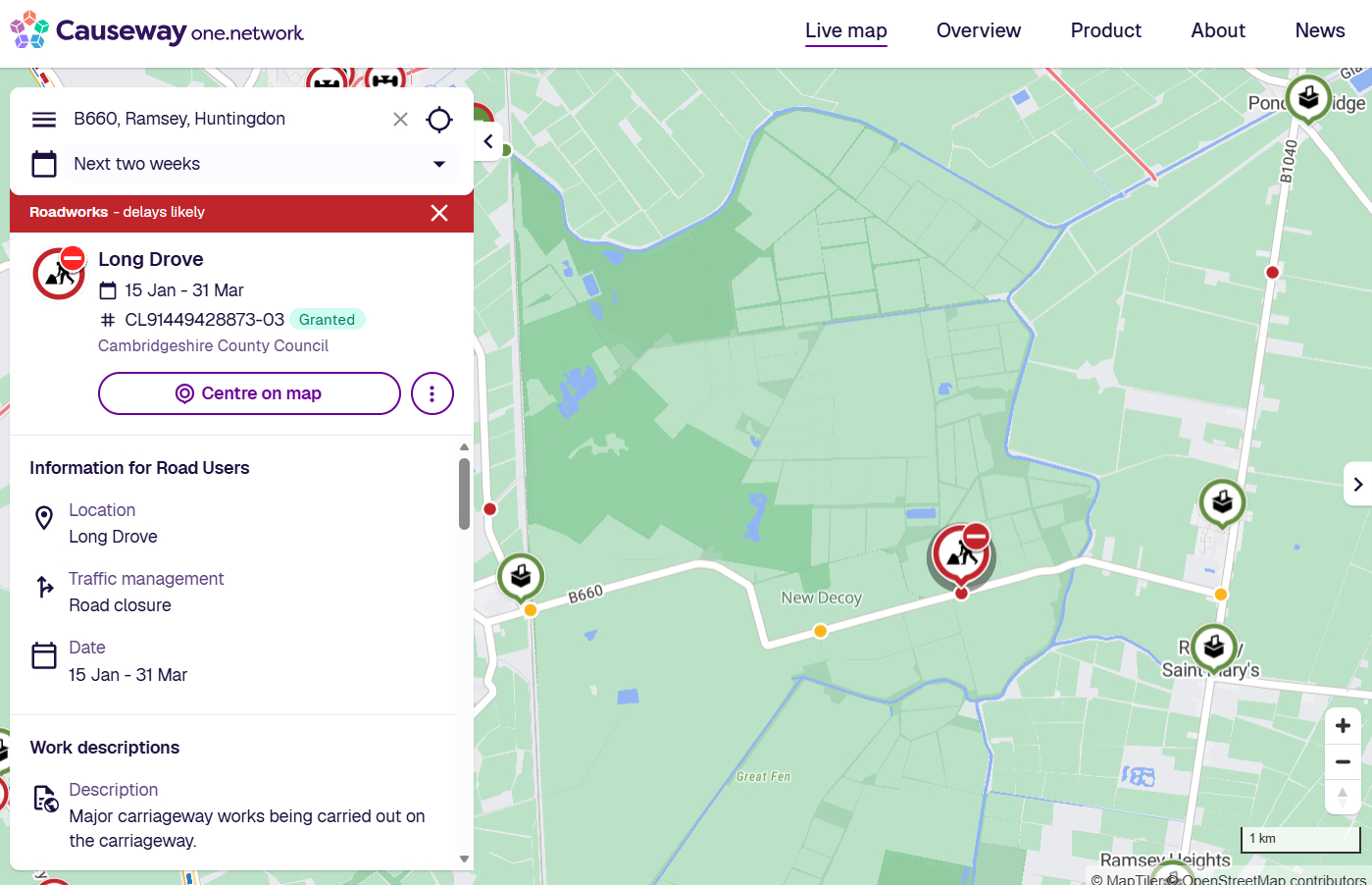Screen dimensions: 1372x885
Task: Click the details panel scrollbar thumb
Action: tap(464, 494)
